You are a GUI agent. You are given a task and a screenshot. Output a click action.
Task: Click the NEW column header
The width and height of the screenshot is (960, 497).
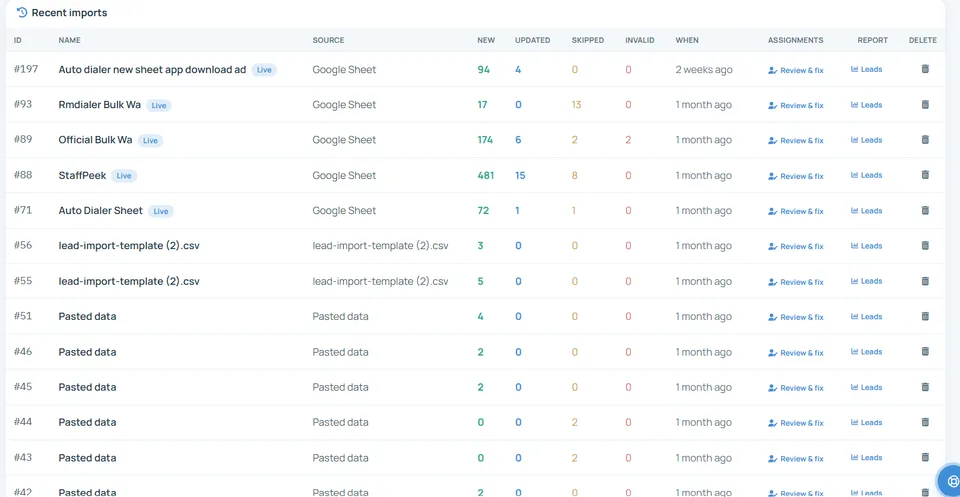pyautogui.click(x=486, y=40)
